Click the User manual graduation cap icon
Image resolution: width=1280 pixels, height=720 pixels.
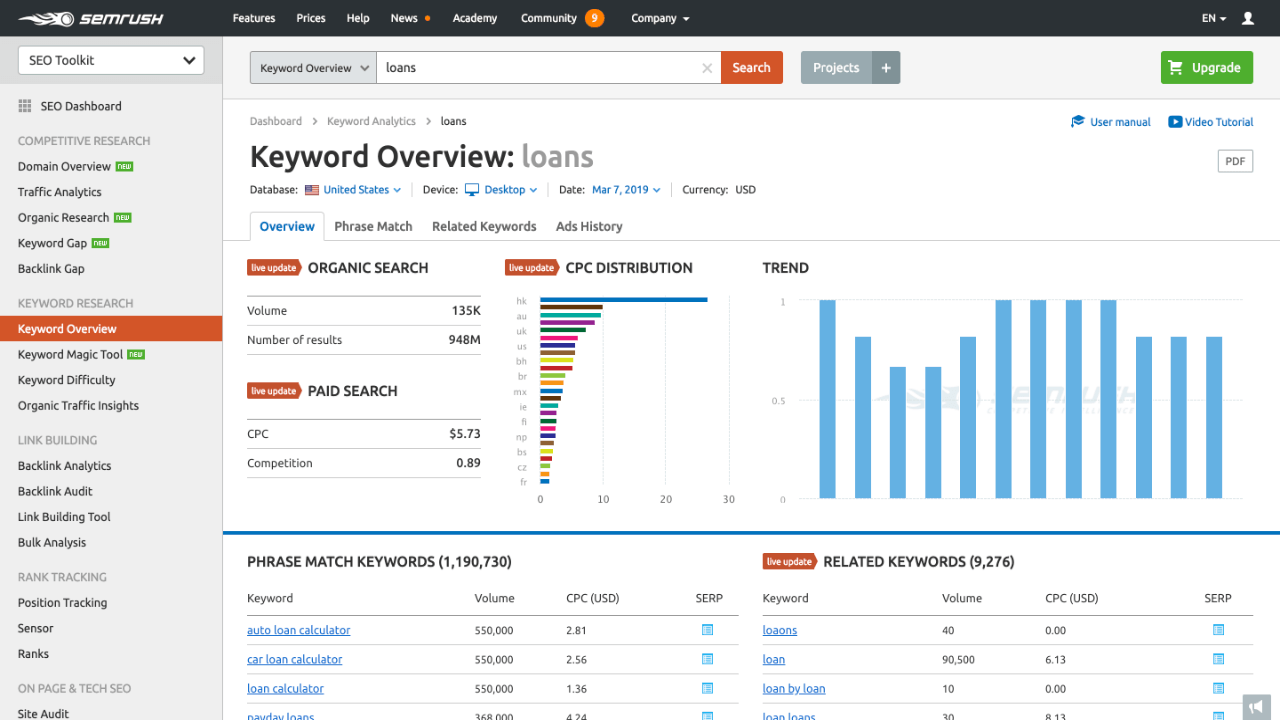click(x=1077, y=122)
